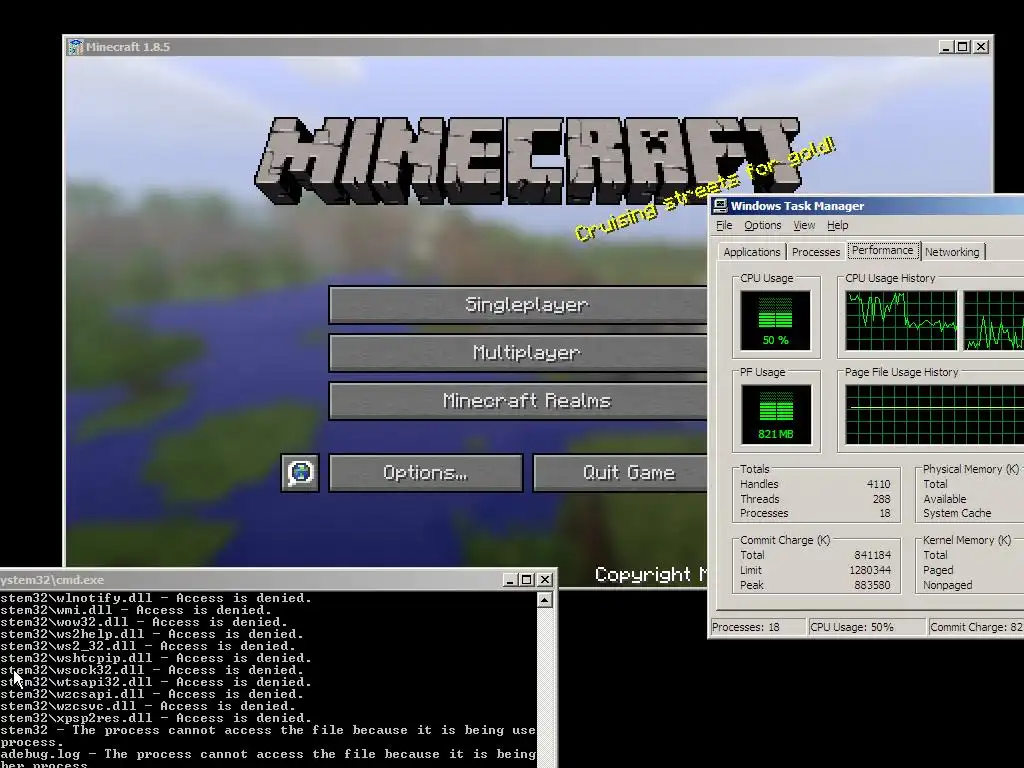Close the cmd.exe window
This screenshot has width=1024, height=768.
[x=545, y=579]
